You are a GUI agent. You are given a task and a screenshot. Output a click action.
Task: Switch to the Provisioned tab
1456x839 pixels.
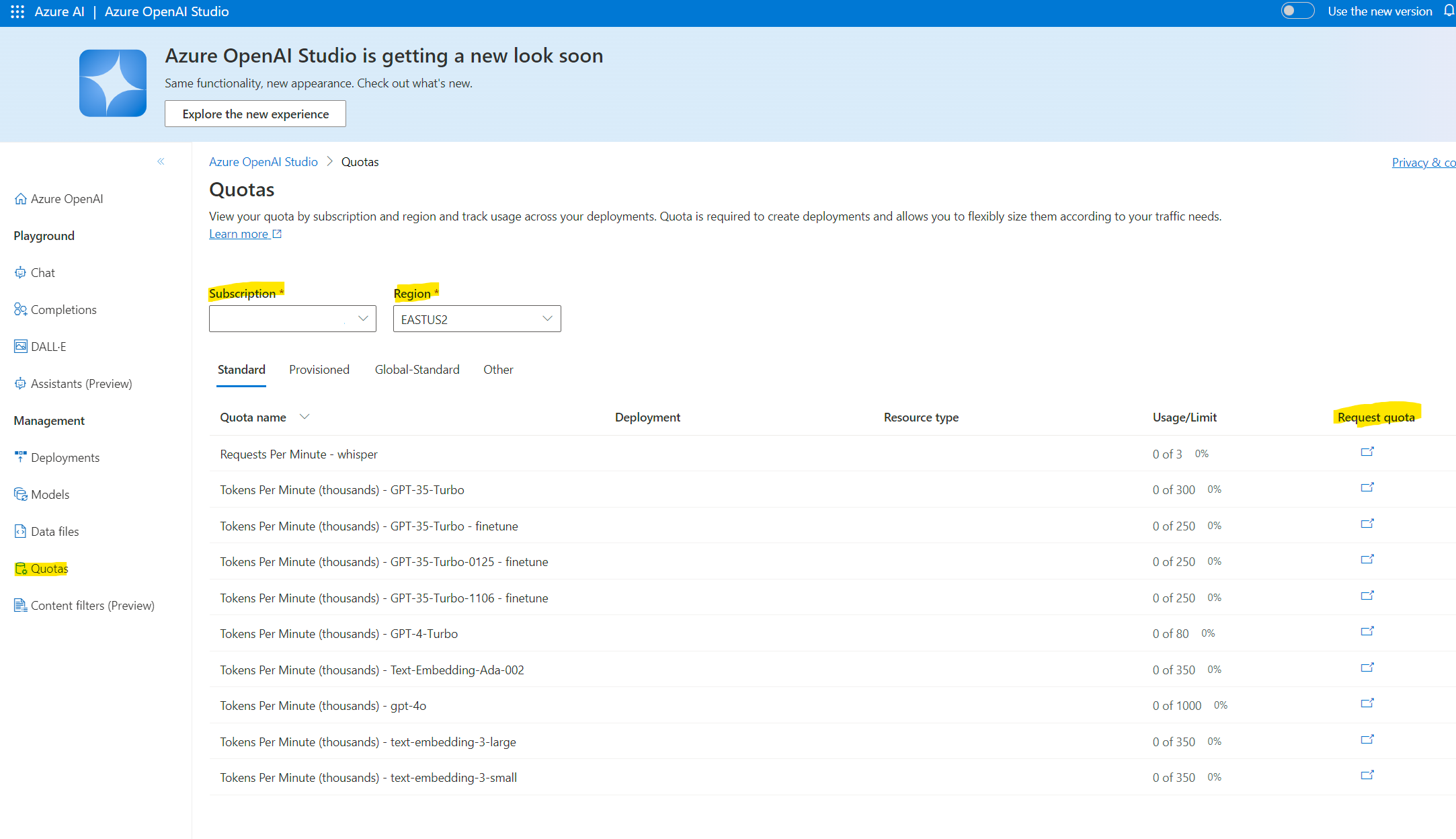[x=319, y=370]
